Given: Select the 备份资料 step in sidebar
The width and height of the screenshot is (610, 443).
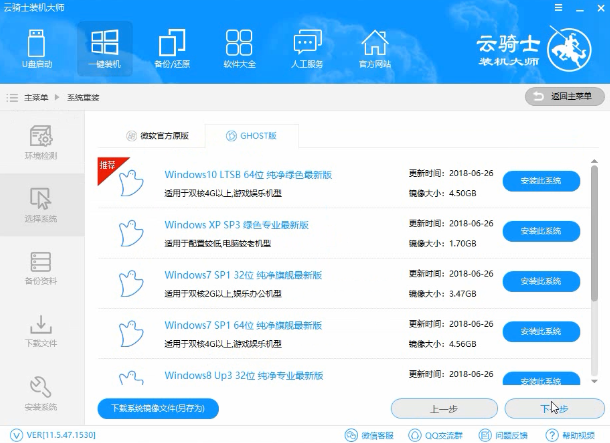Looking at the screenshot, I should (x=41, y=268).
